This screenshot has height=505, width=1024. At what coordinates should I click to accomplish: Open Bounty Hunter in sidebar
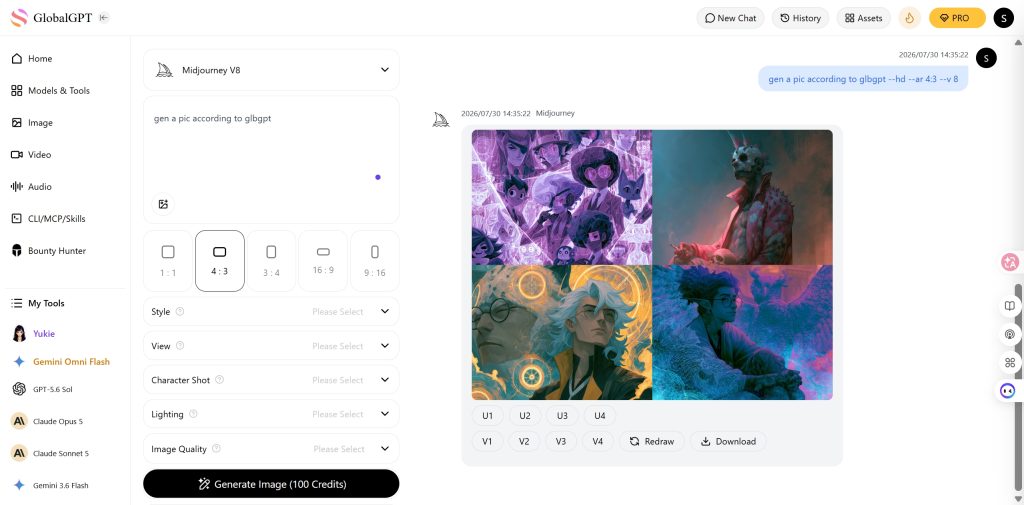pyautogui.click(x=48, y=250)
